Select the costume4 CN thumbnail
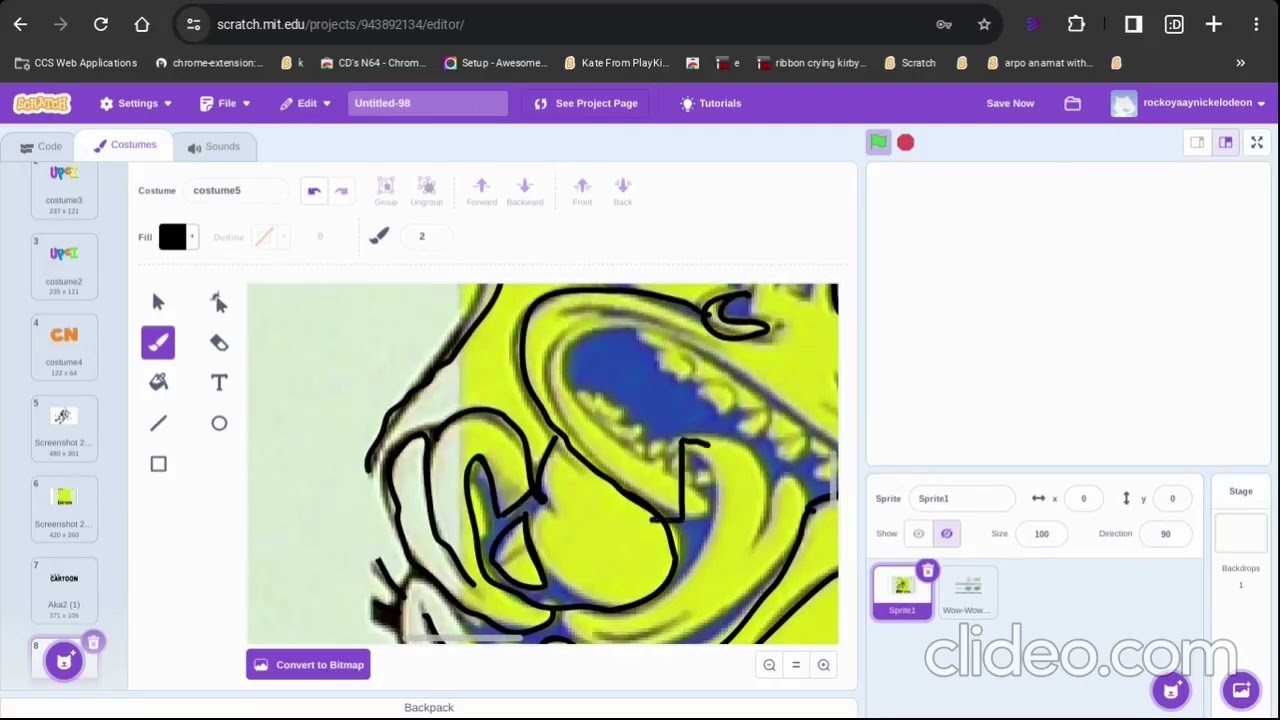1280x720 pixels. click(64, 347)
